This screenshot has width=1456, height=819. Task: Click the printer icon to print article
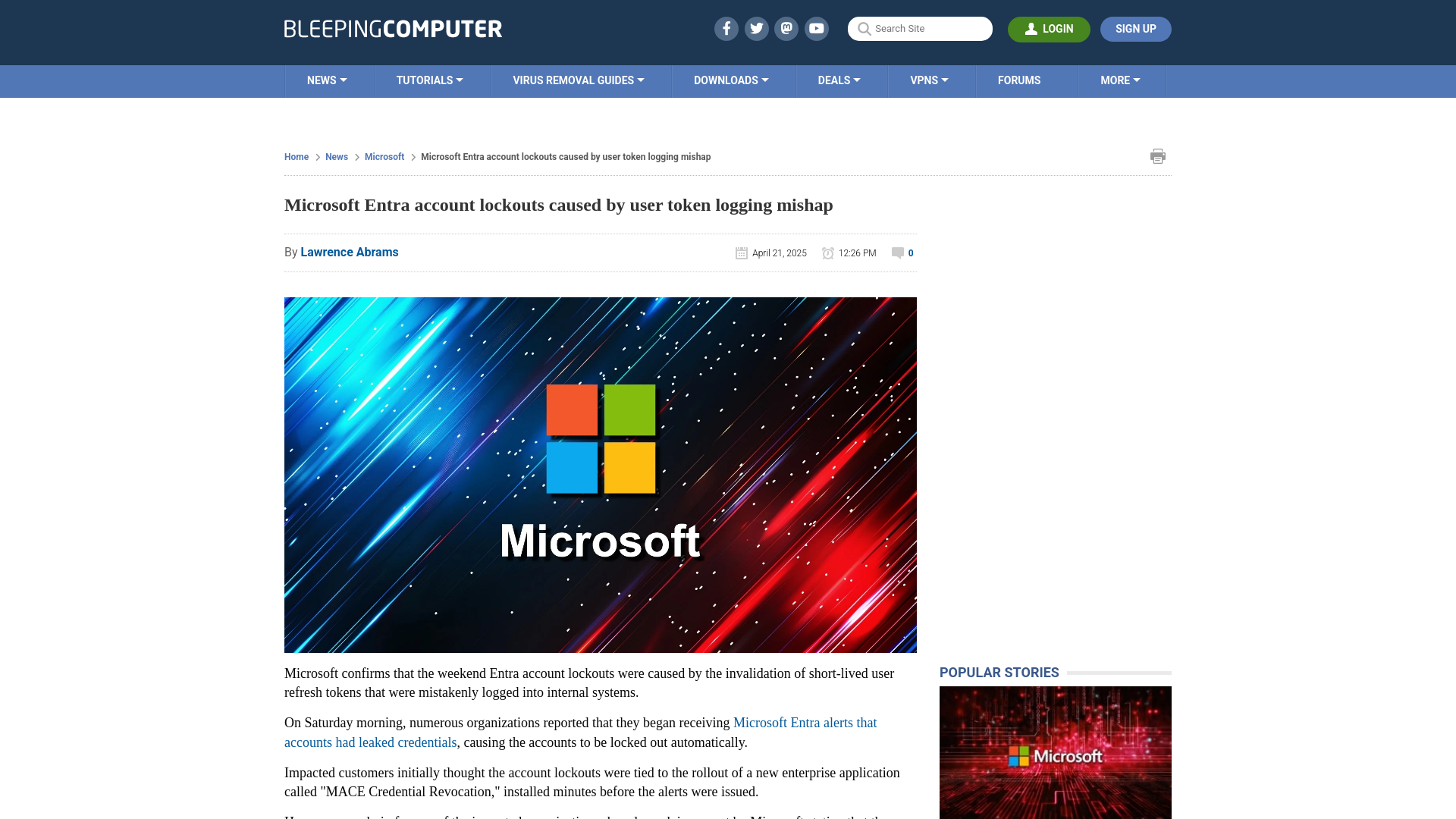pos(1157,156)
